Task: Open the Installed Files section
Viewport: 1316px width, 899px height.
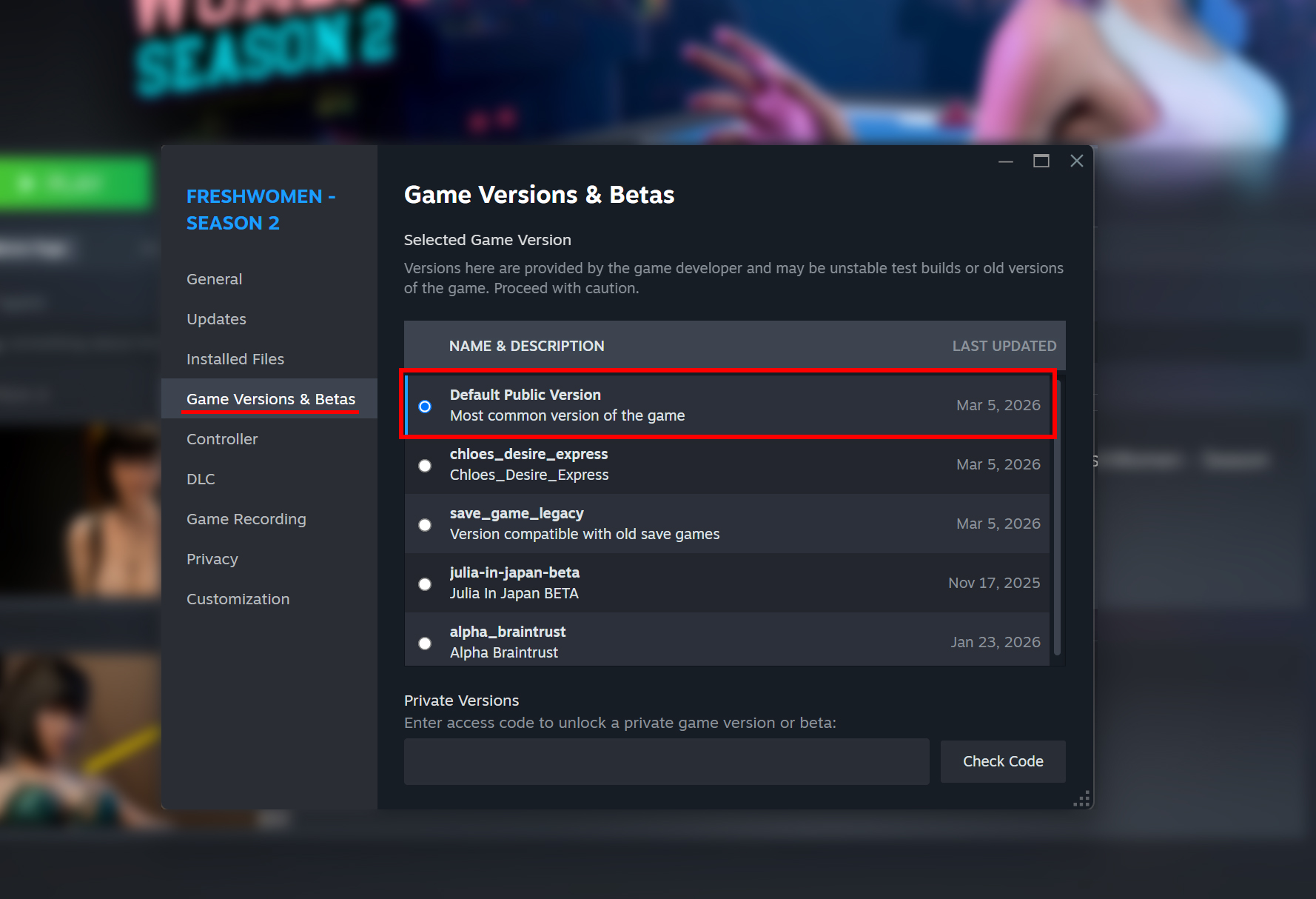Action: tap(235, 359)
